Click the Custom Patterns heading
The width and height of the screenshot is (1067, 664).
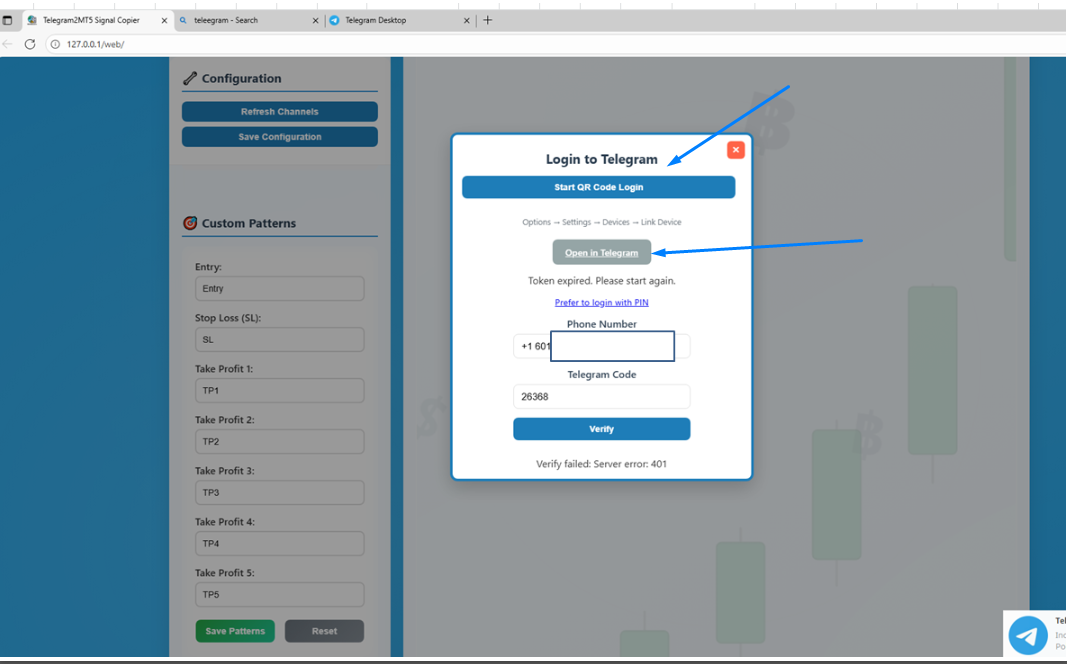click(x=248, y=223)
